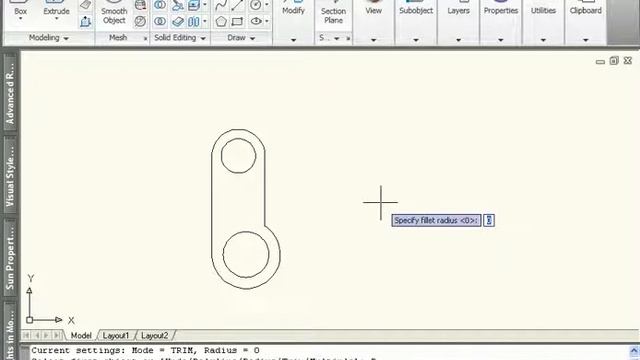
Task: Expand the Section panel title arrow
Action: pyautogui.click(x=337, y=38)
